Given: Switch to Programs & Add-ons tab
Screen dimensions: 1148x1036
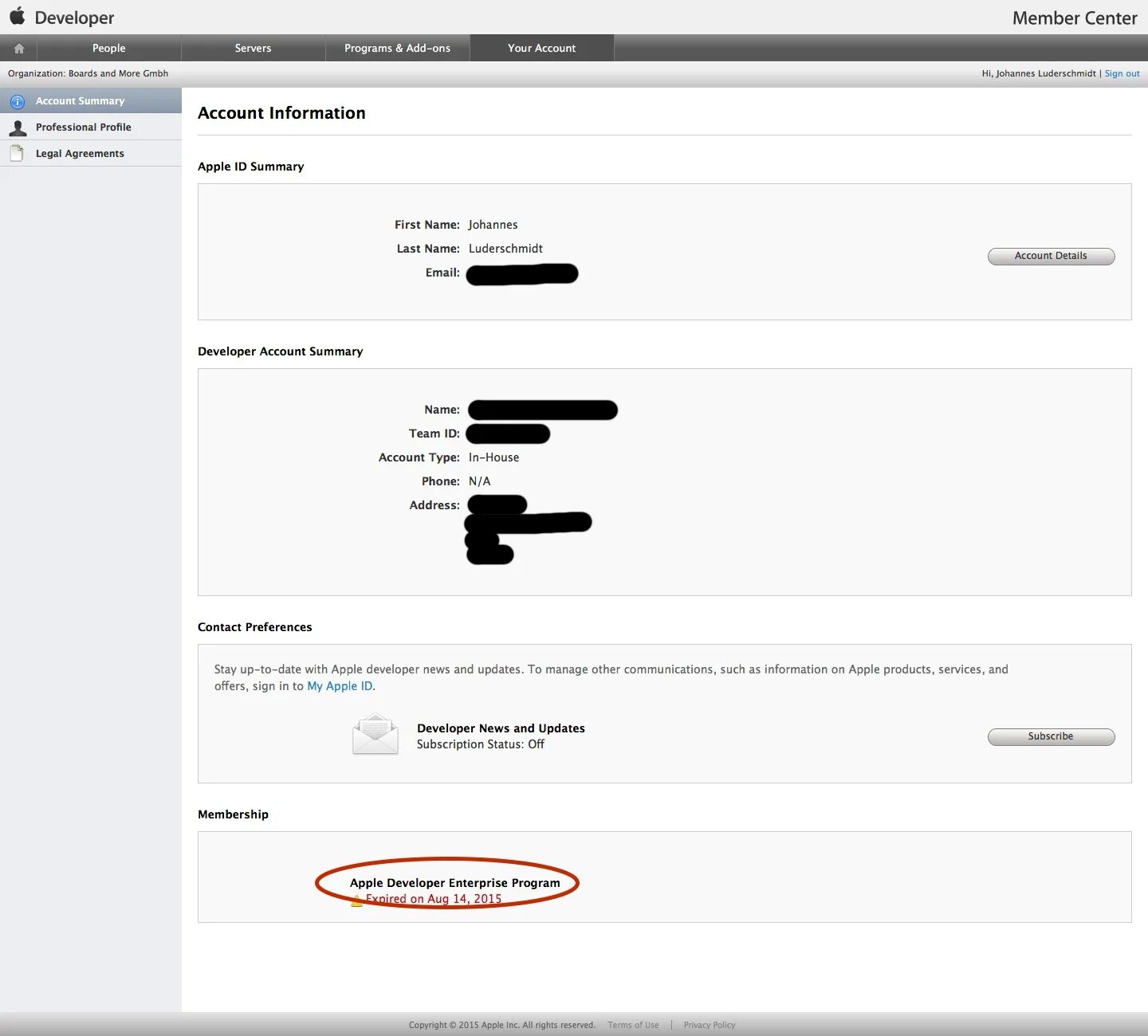Looking at the screenshot, I should 397,48.
